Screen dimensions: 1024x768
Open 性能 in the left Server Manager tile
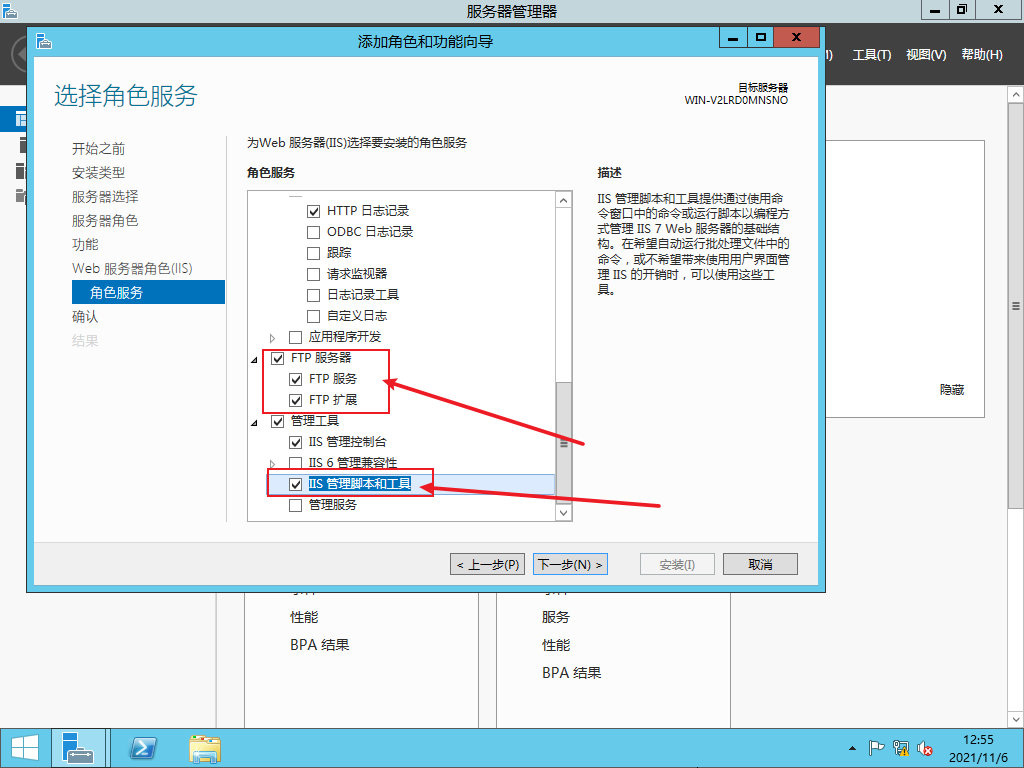point(304,617)
